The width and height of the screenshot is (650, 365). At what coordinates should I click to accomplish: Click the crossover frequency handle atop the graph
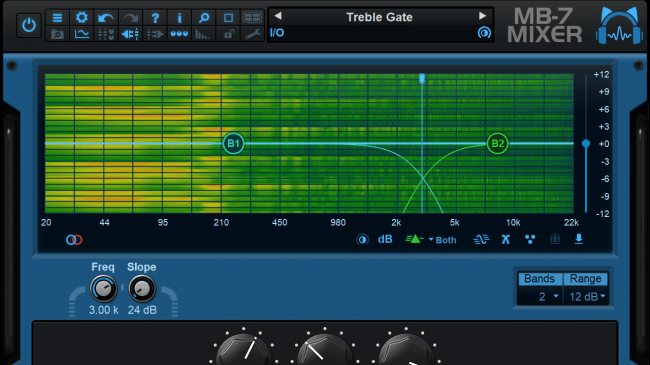pos(422,78)
